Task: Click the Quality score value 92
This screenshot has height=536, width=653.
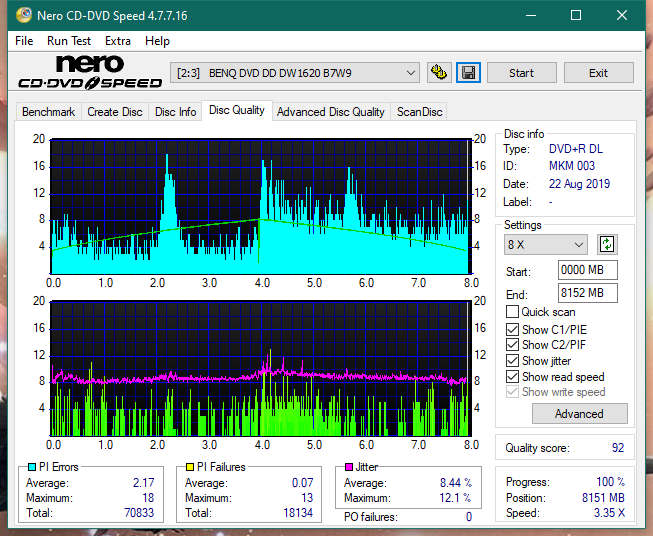Action: 618,448
